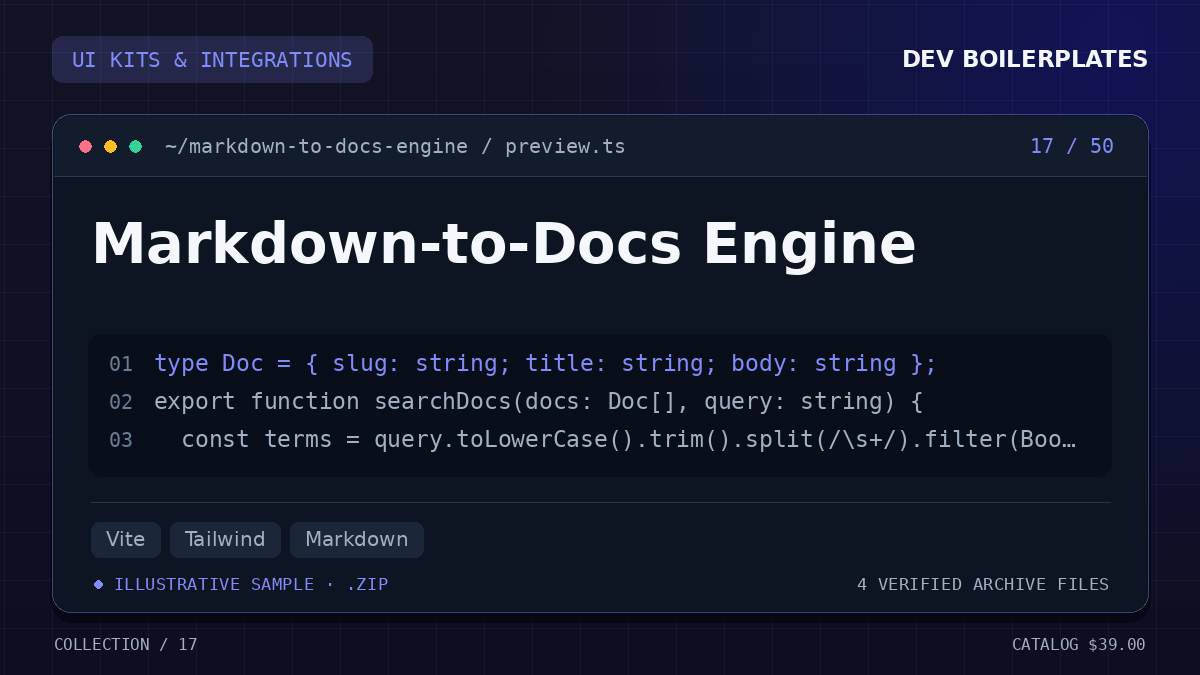Screen dimensions: 1200x675
Task: Click CATALOG $39.00 price text
Action: click(1079, 645)
